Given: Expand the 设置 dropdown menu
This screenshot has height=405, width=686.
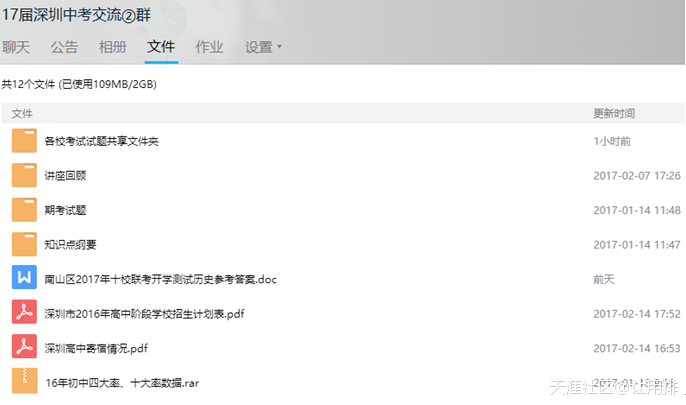Looking at the screenshot, I should (x=263, y=47).
